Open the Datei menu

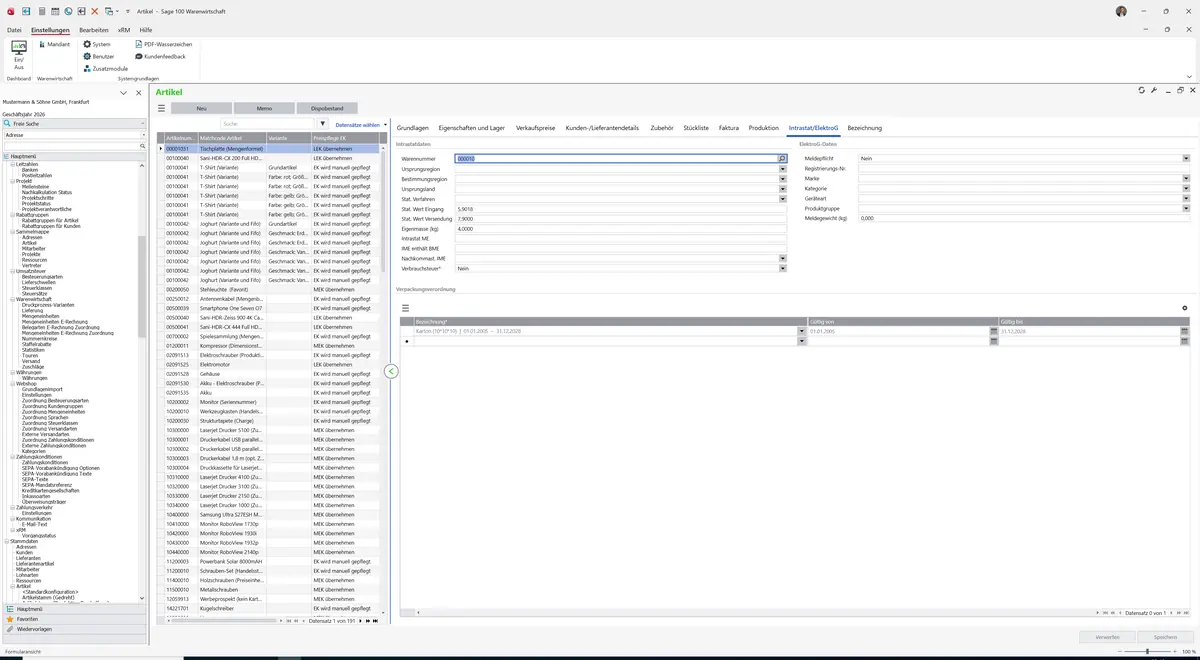(x=14, y=30)
